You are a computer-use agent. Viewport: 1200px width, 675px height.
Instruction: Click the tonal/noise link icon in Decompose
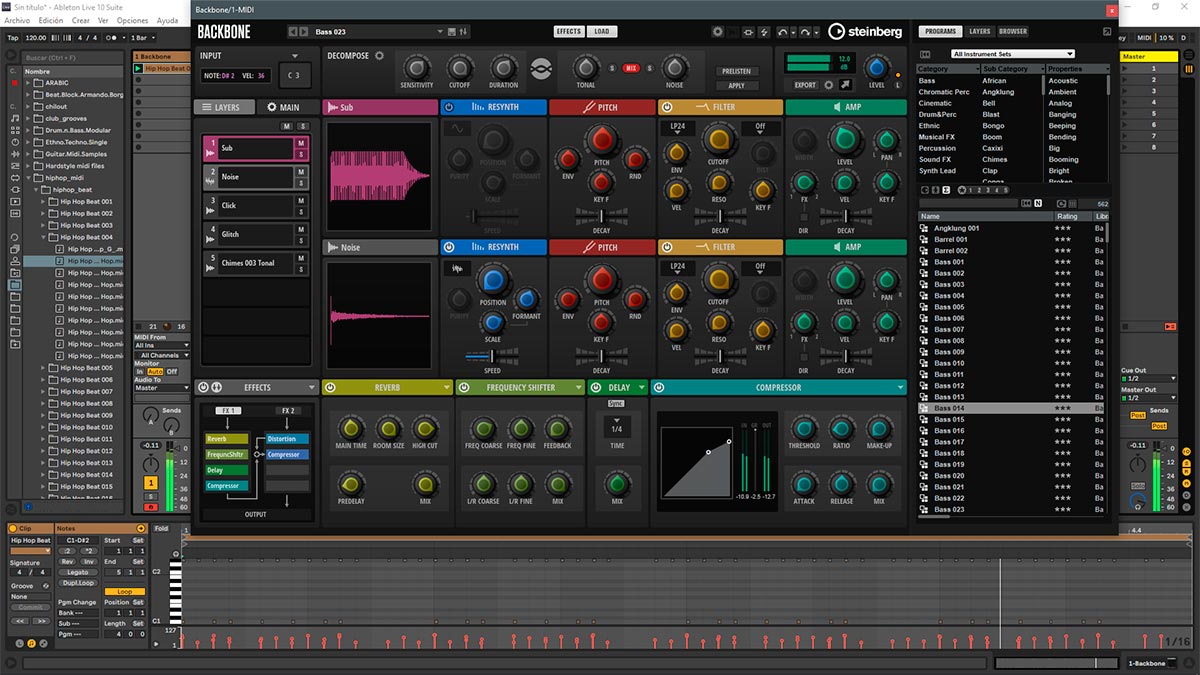tap(541, 69)
